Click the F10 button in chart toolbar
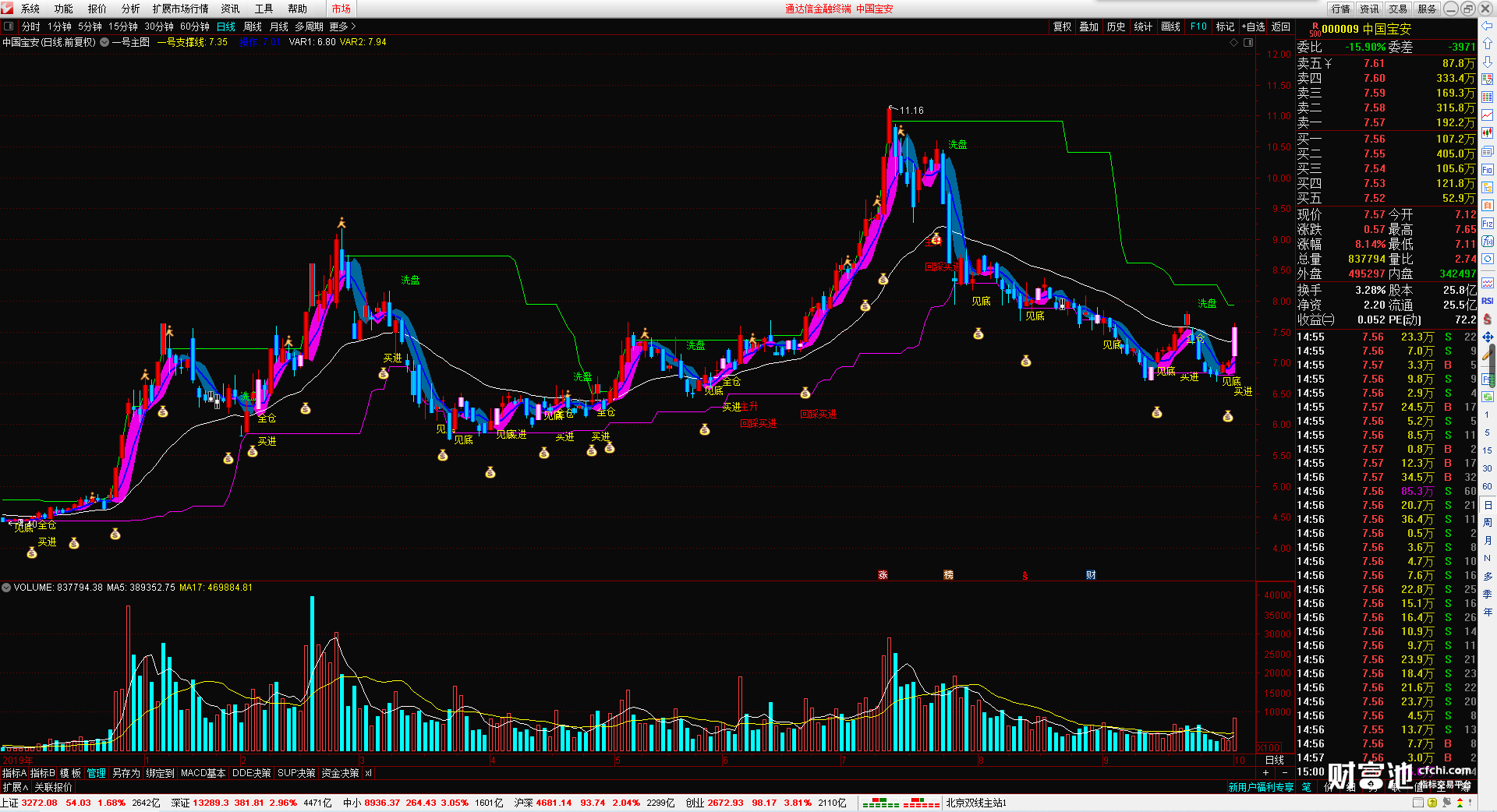Viewport: 1497px width, 812px height. [1198, 26]
